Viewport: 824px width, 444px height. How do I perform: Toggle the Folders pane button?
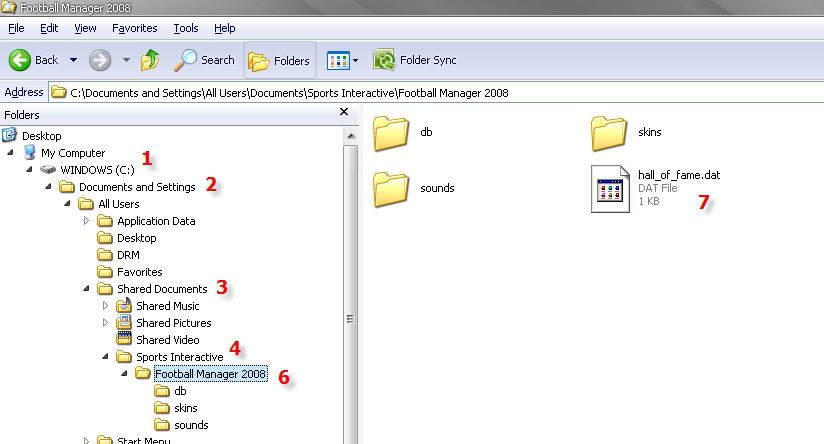tap(280, 61)
